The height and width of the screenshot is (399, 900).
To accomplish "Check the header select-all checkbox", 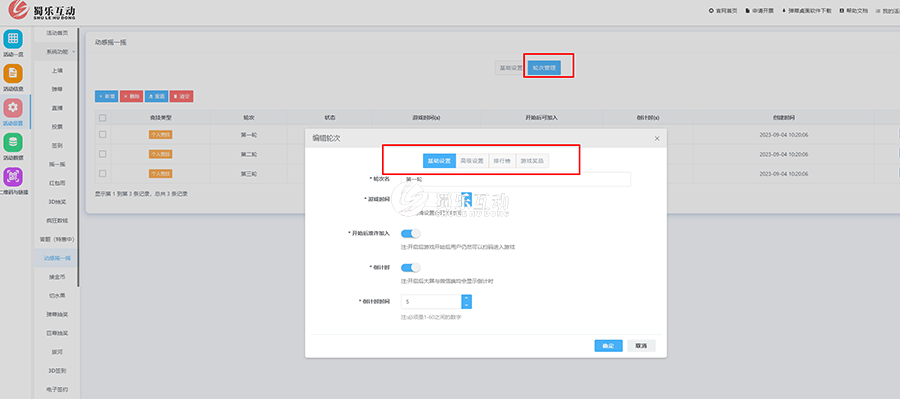I will tap(103, 118).
